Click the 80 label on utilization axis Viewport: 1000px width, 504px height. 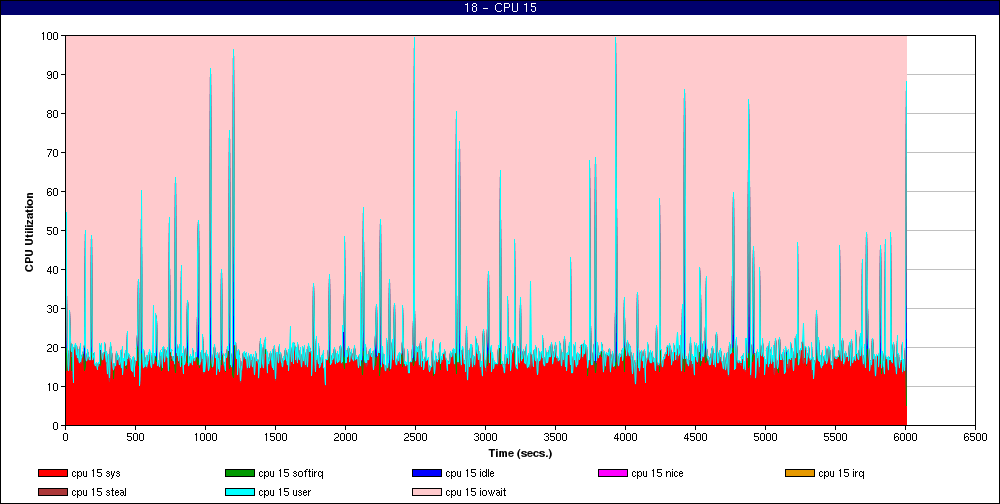(53, 114)
